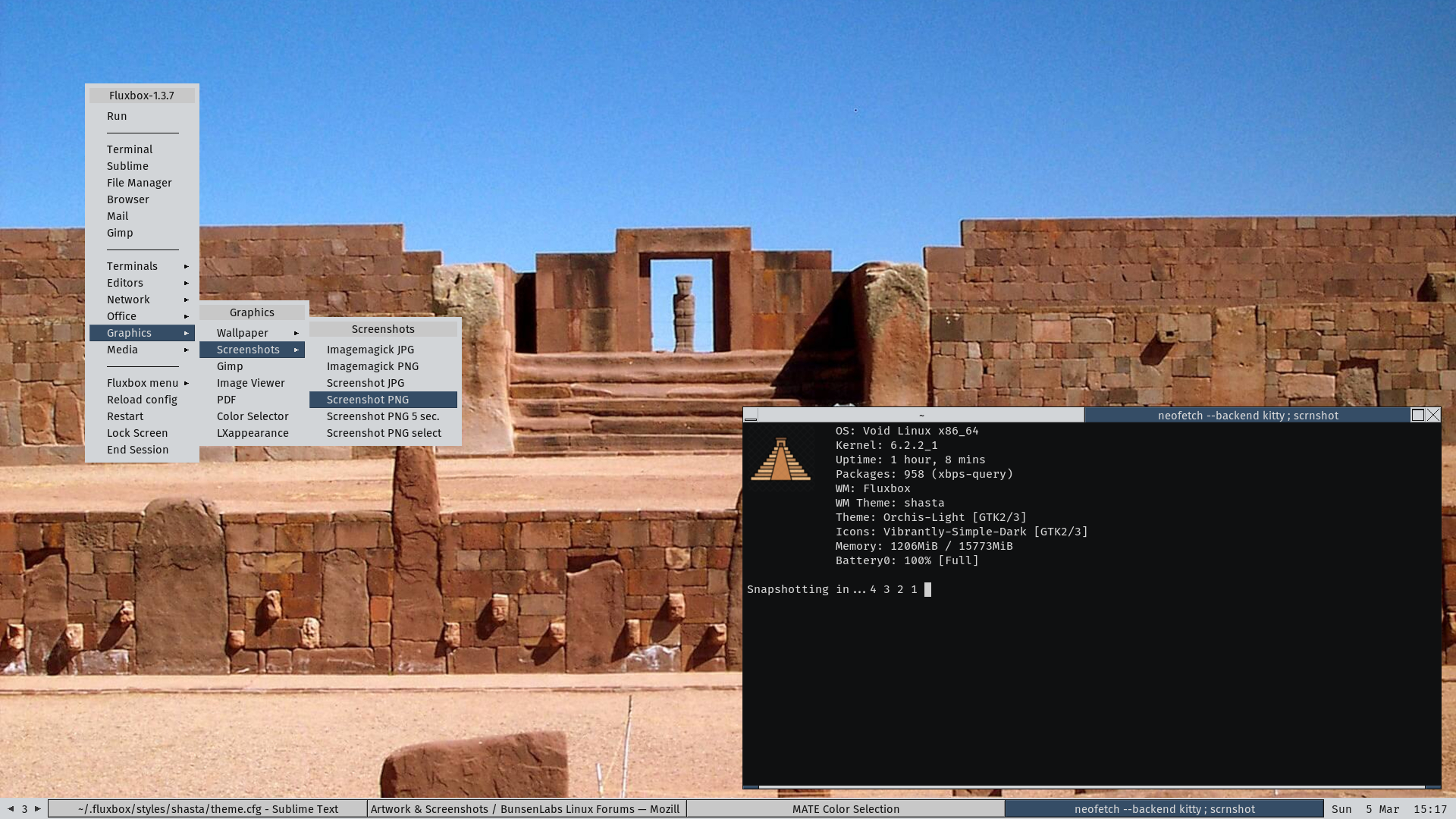Viewport: 1456px width, 819px height.
Task: Click the Theme: Orchis-Light line
Action: 931,517
